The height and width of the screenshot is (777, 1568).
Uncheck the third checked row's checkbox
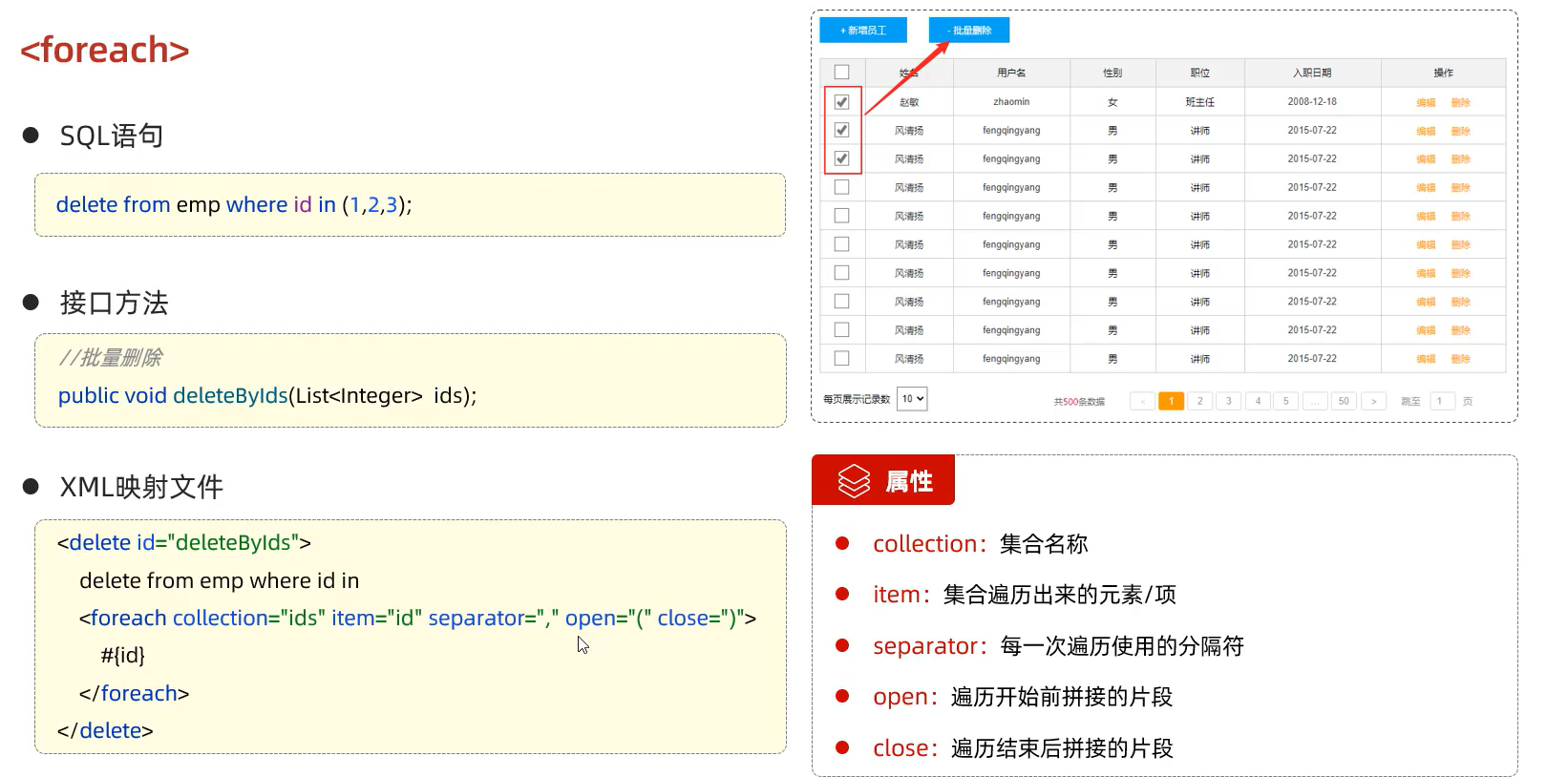click(x=841, y=158)
